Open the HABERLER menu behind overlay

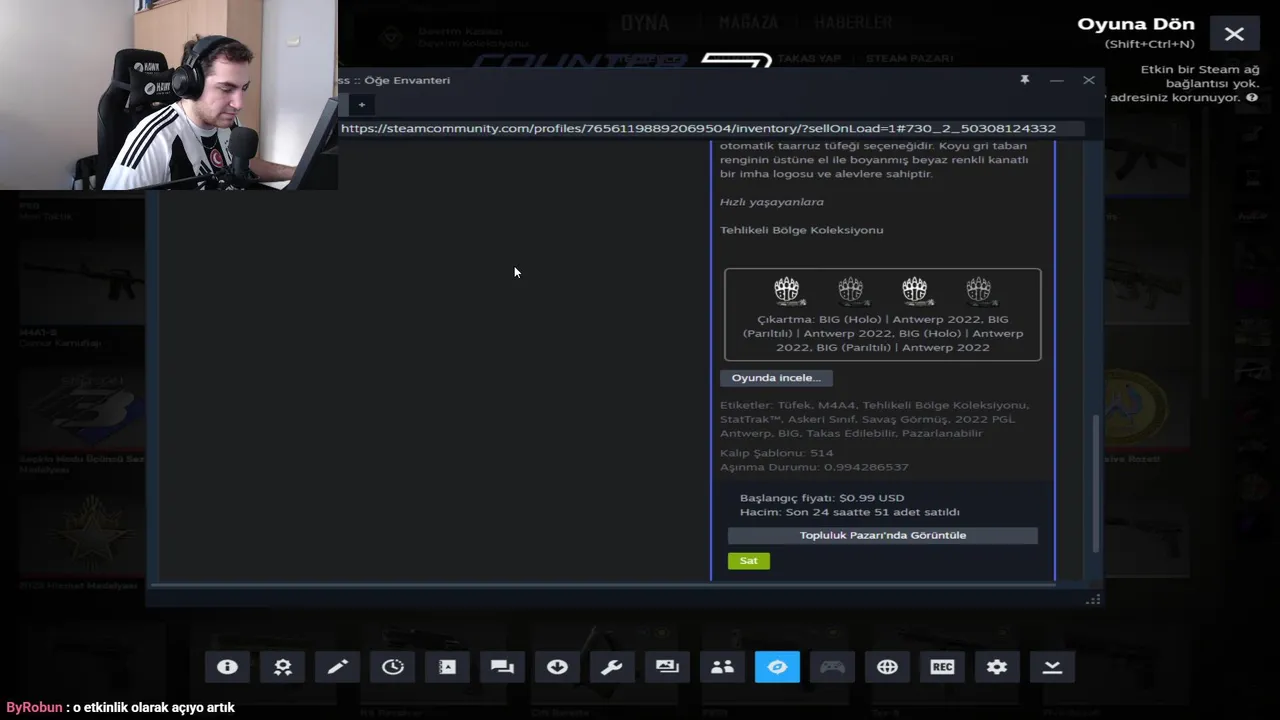click(853, 22)
